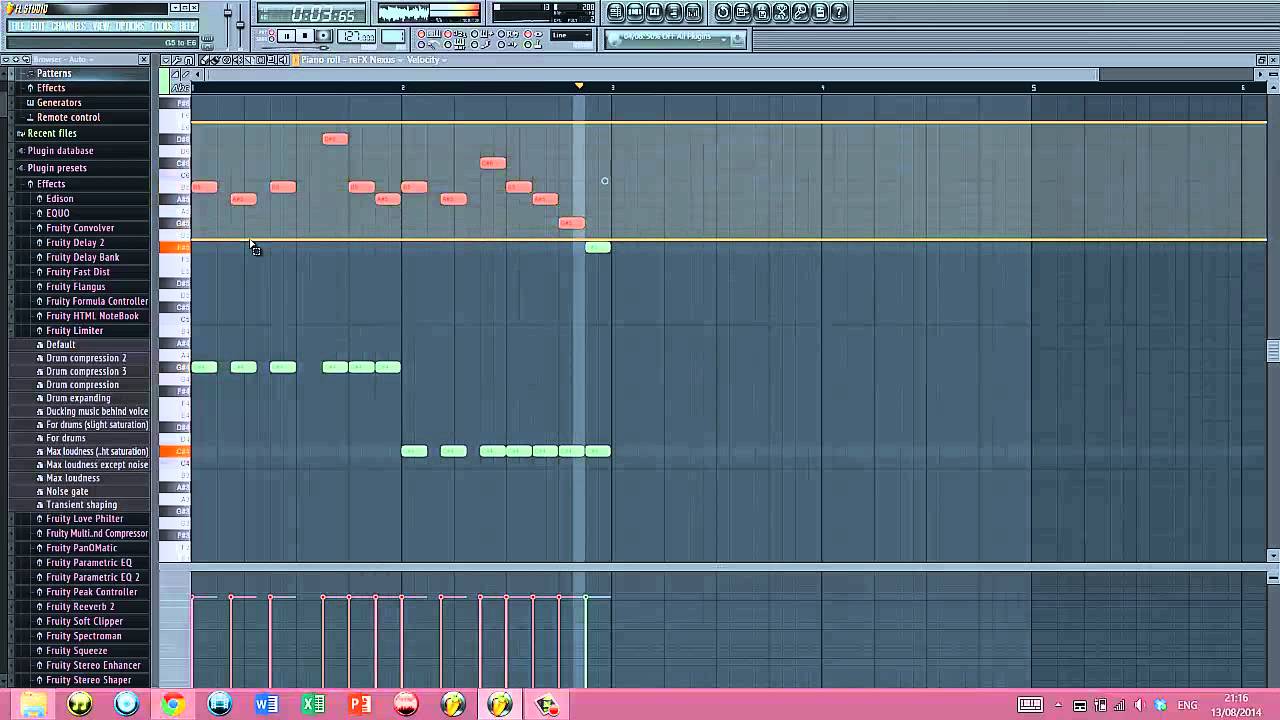Click the Record transport button

coord(324,35)
